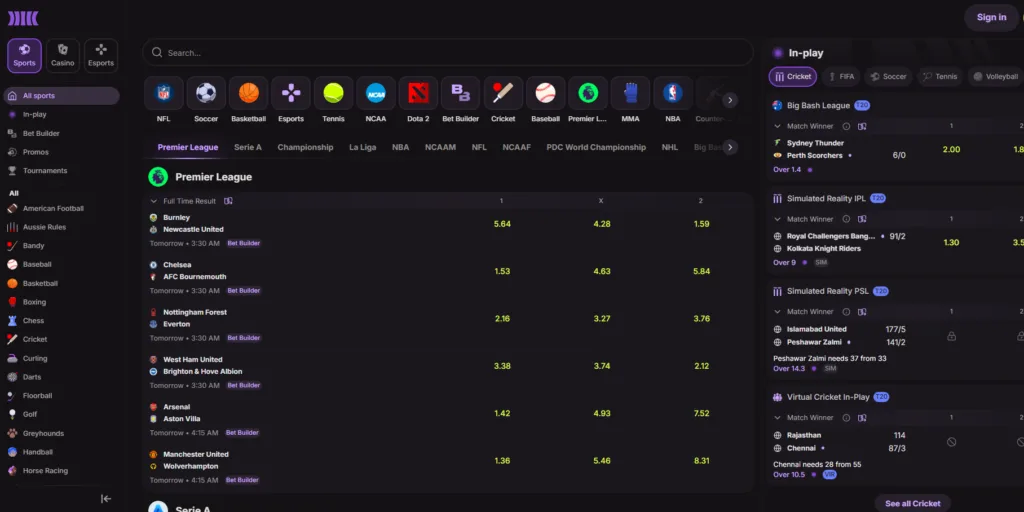The width and height of the screenshot is (1024, 512).
Task: Collapse Full Time Result market dropdown
Action: (x=154, y=201)
